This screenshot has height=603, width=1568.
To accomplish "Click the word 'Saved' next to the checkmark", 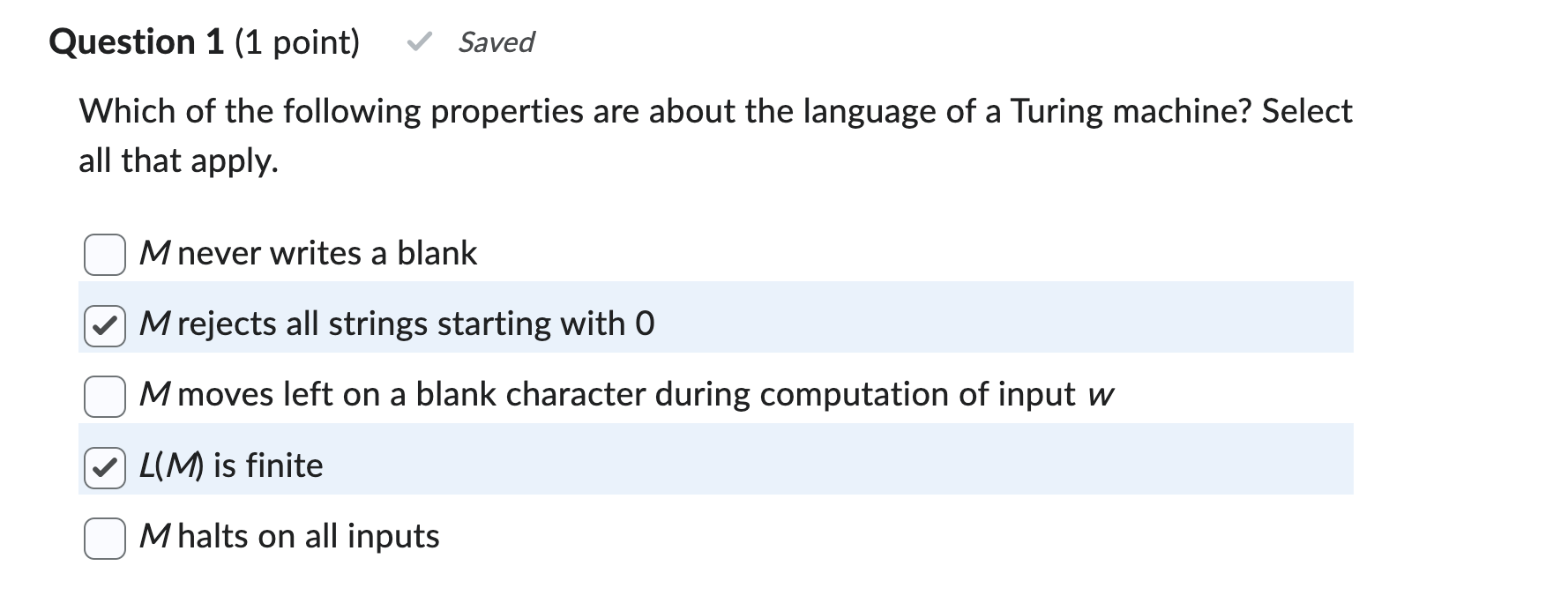I will pyautogui.click(x=496, y=42).
